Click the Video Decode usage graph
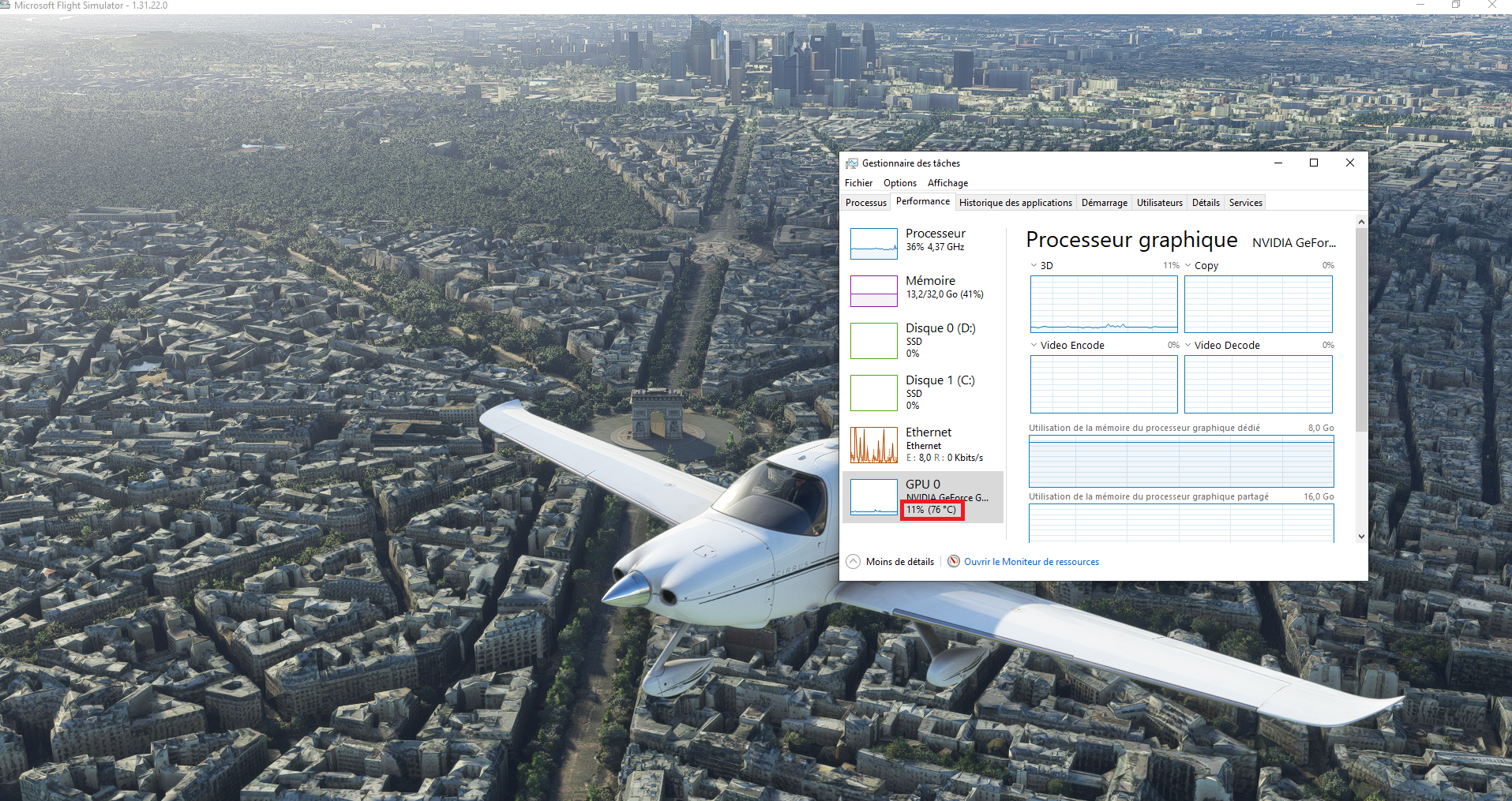This screenshot has width=1512, height=801. click(1259, 384)
